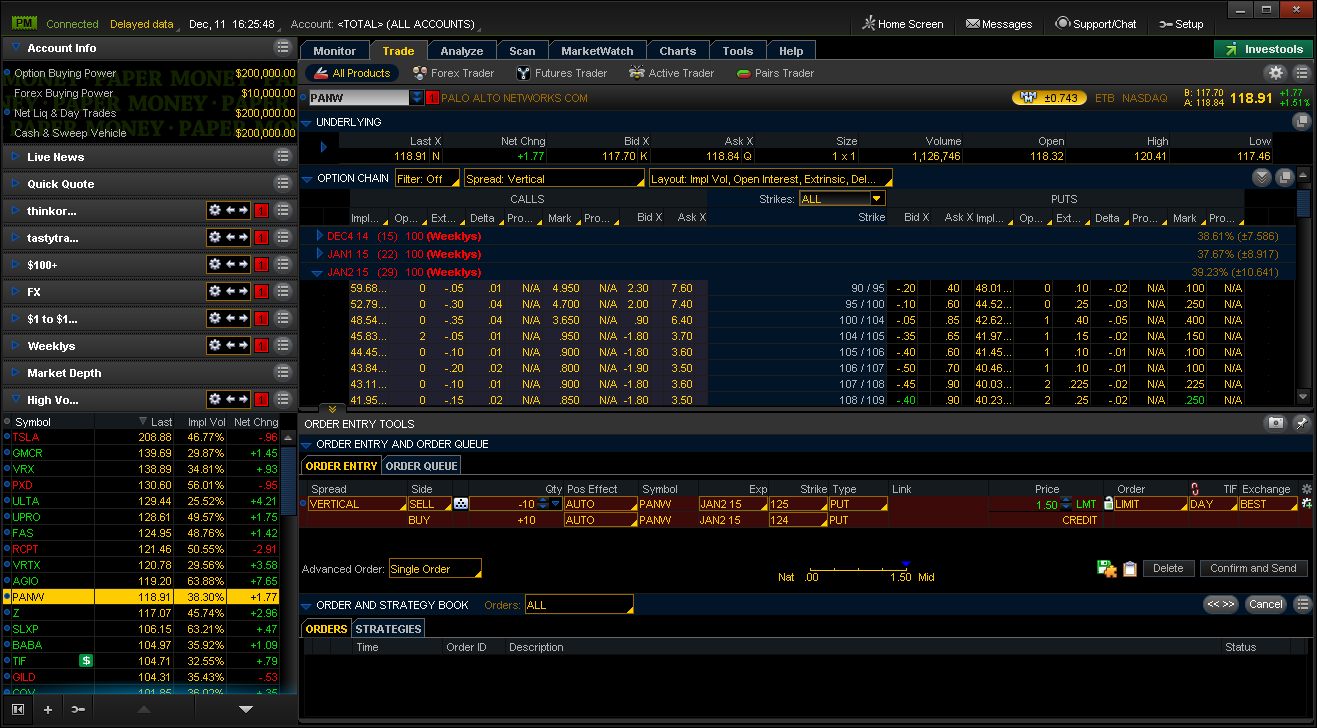This screenshot has height=728, width=1317.
Task: Click the camera icon in Order Entry Tools
Action: point(1276,423)
